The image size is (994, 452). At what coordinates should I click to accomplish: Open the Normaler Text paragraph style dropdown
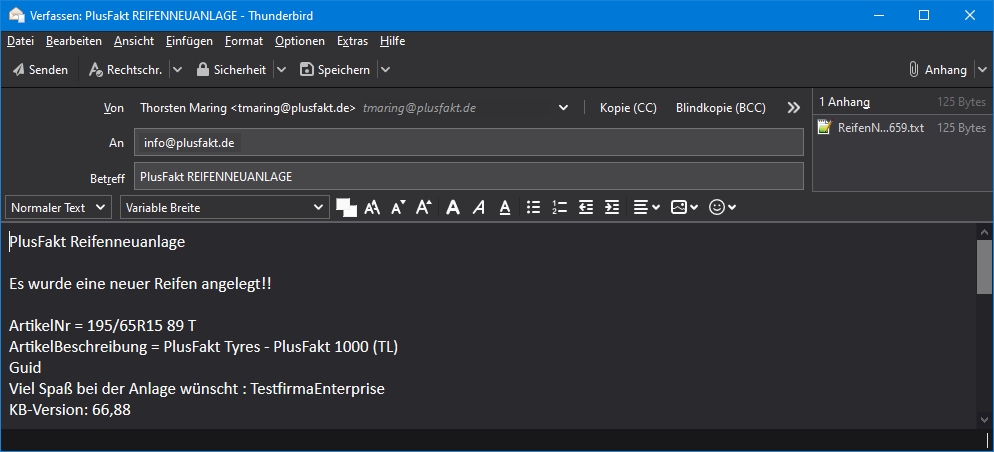tap(58, 207)
